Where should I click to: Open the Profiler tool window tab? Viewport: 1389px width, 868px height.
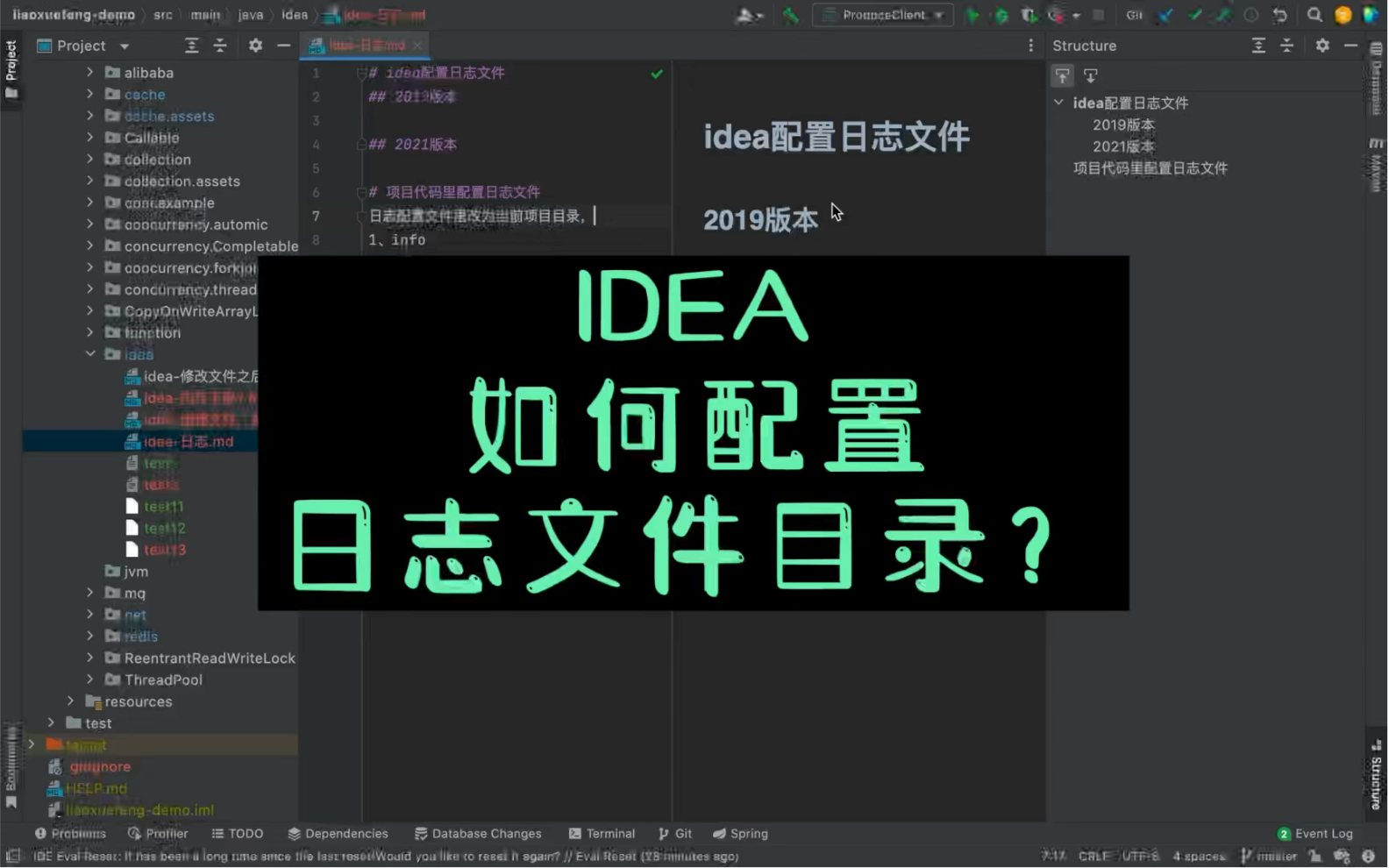(x=158, y=834)
